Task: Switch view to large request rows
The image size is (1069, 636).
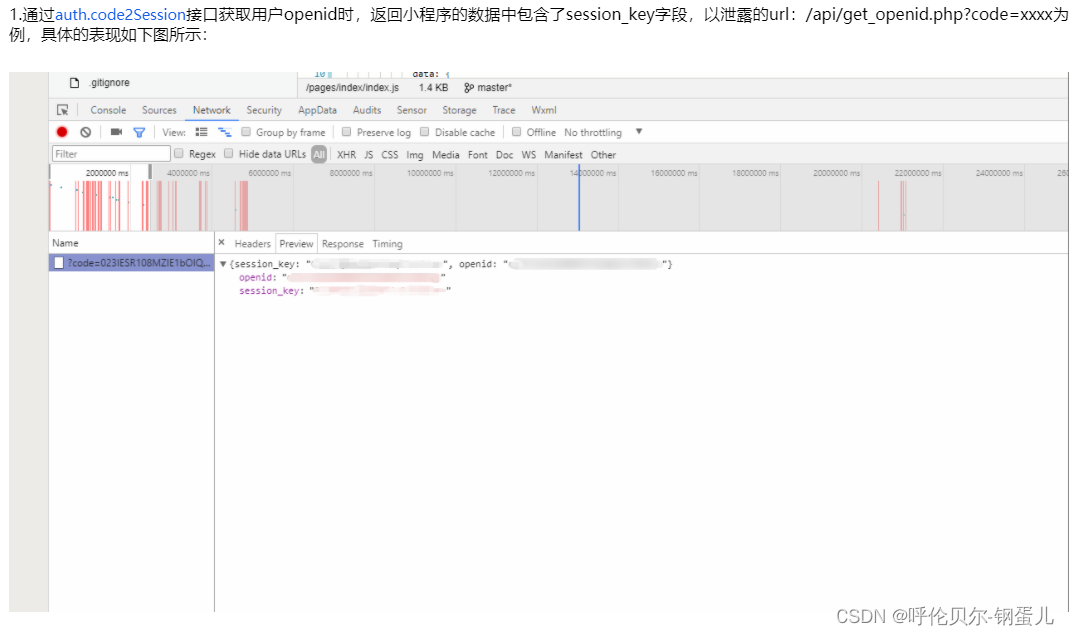Action: click(202, 131)
